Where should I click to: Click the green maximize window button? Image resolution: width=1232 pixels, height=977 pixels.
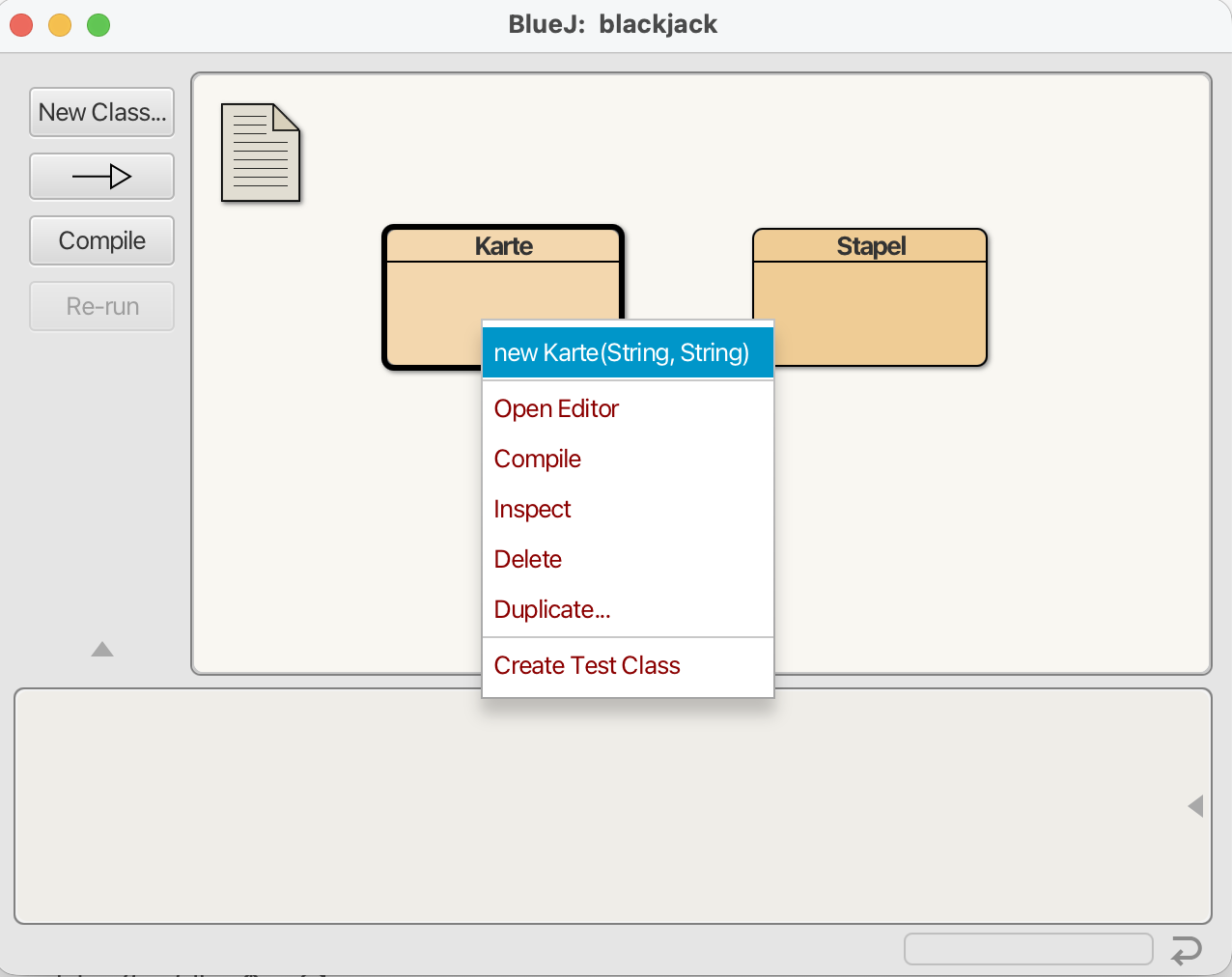coord(98,25)
